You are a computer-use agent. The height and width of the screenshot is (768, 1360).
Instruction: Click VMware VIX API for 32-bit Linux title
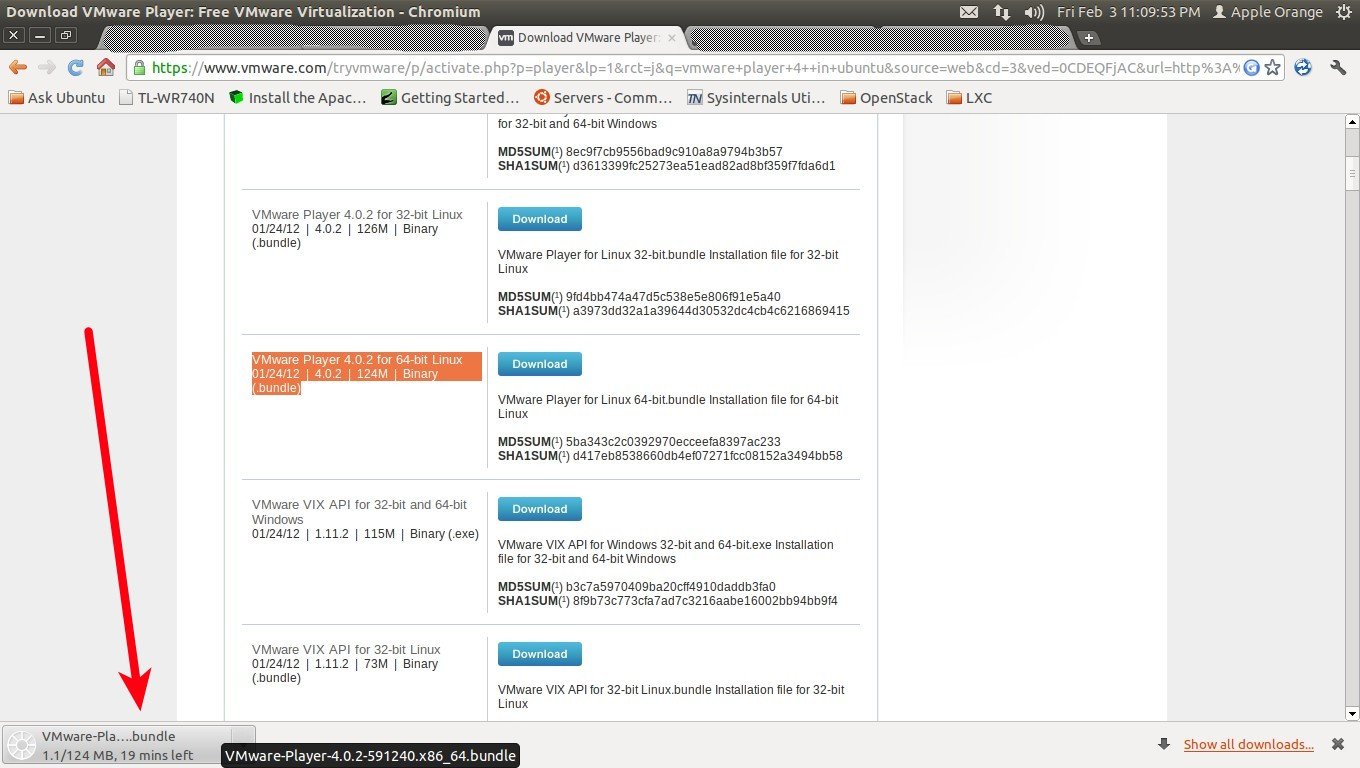point(346,649)
